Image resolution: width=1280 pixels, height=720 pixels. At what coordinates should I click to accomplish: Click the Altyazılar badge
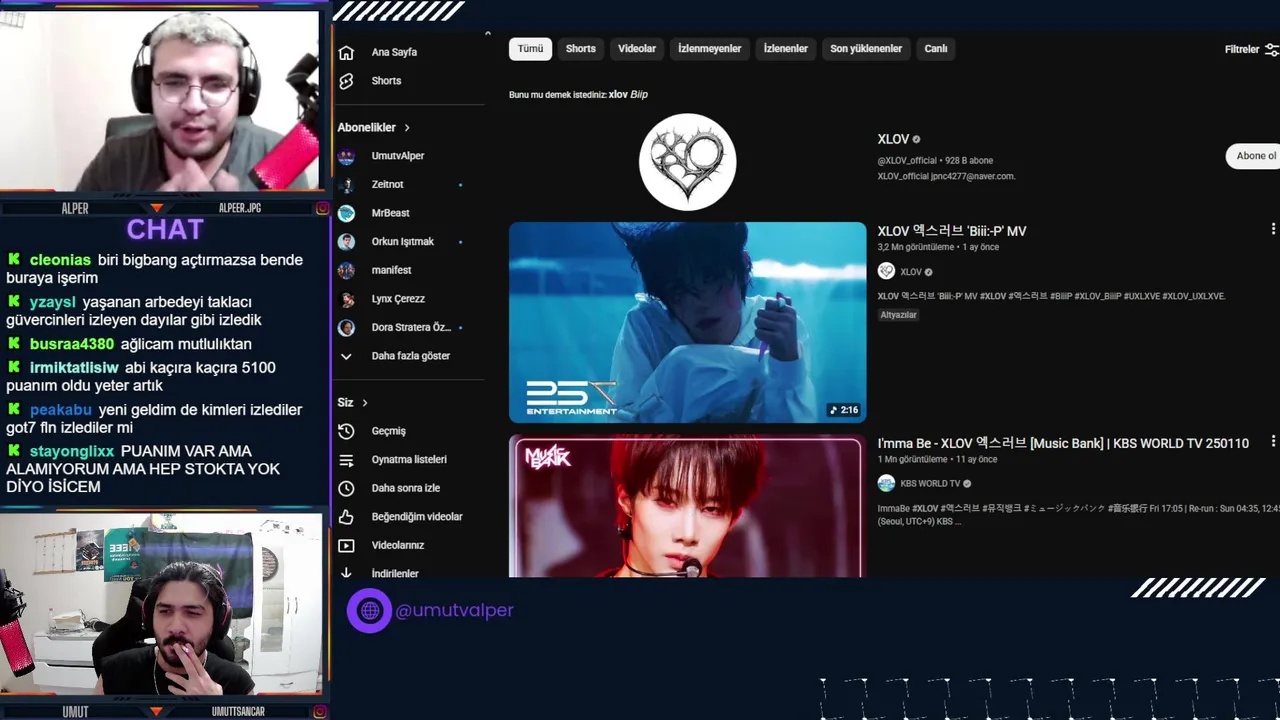click(898, 315)
